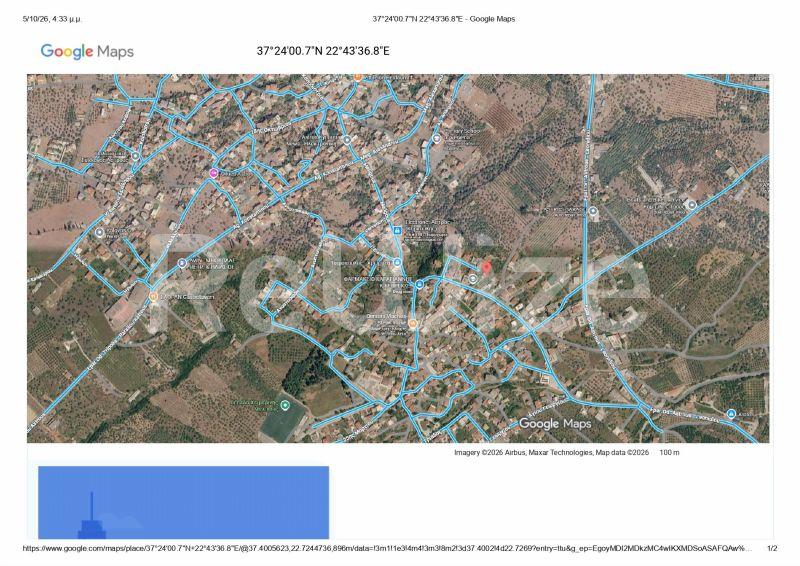Open the orange pin at the top edge of the map

point(358,77)
